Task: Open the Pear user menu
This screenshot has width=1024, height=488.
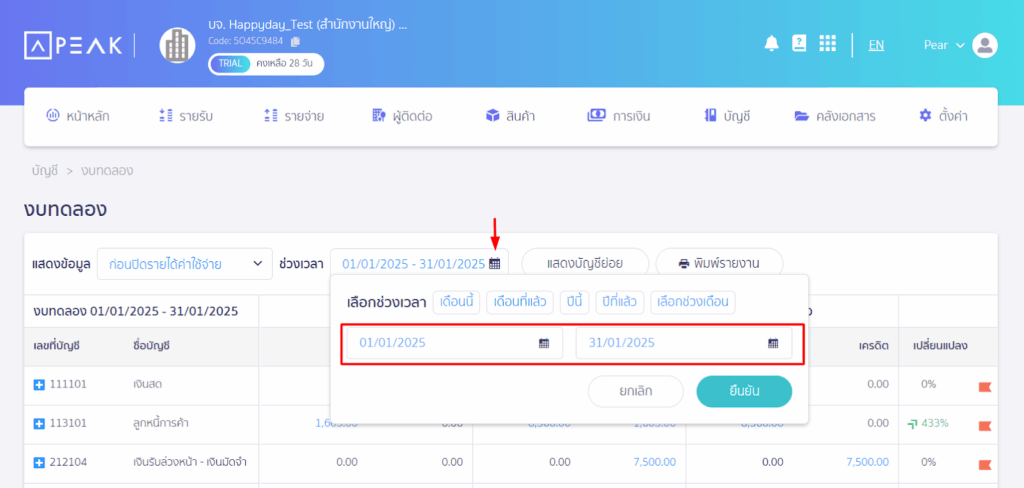Action: point(944,45)
